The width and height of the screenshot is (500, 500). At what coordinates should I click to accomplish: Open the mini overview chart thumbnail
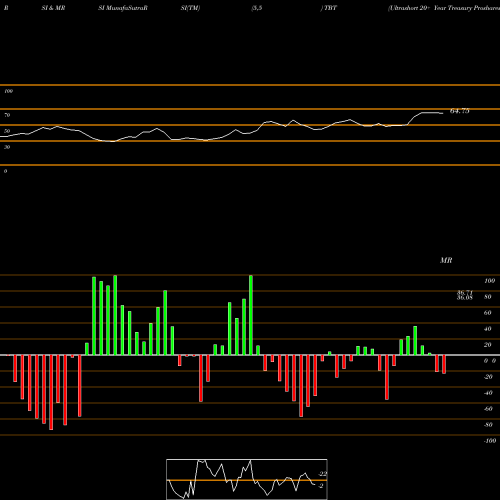247,479
